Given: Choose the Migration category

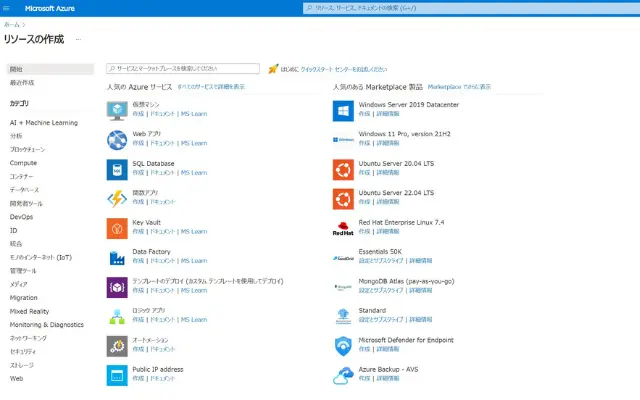Looking at the screenshot, I should coord(23,298).
